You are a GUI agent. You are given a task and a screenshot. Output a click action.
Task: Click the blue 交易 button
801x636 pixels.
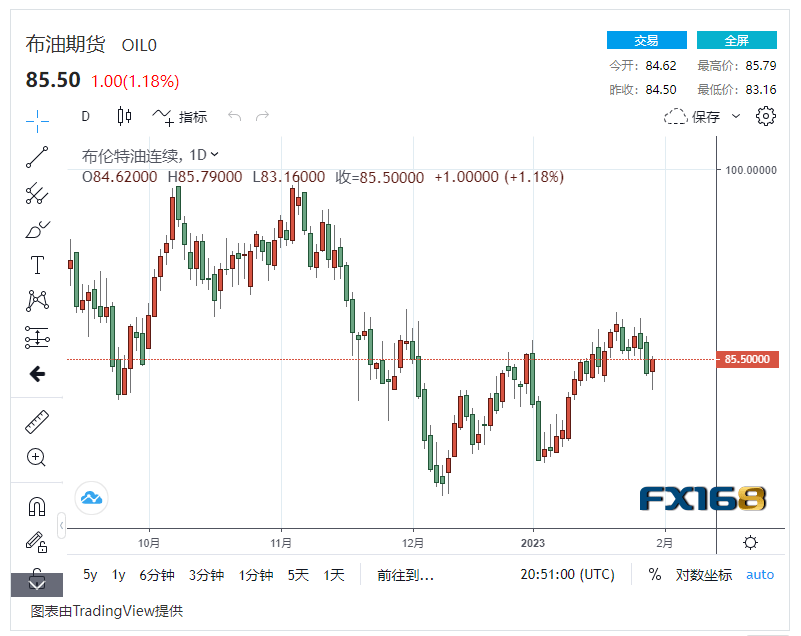pos(646,40)
